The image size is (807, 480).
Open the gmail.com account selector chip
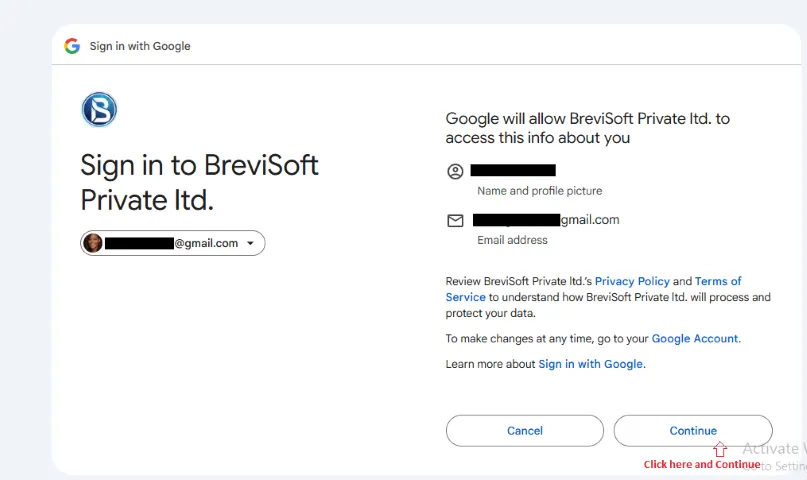click(173, 243)
